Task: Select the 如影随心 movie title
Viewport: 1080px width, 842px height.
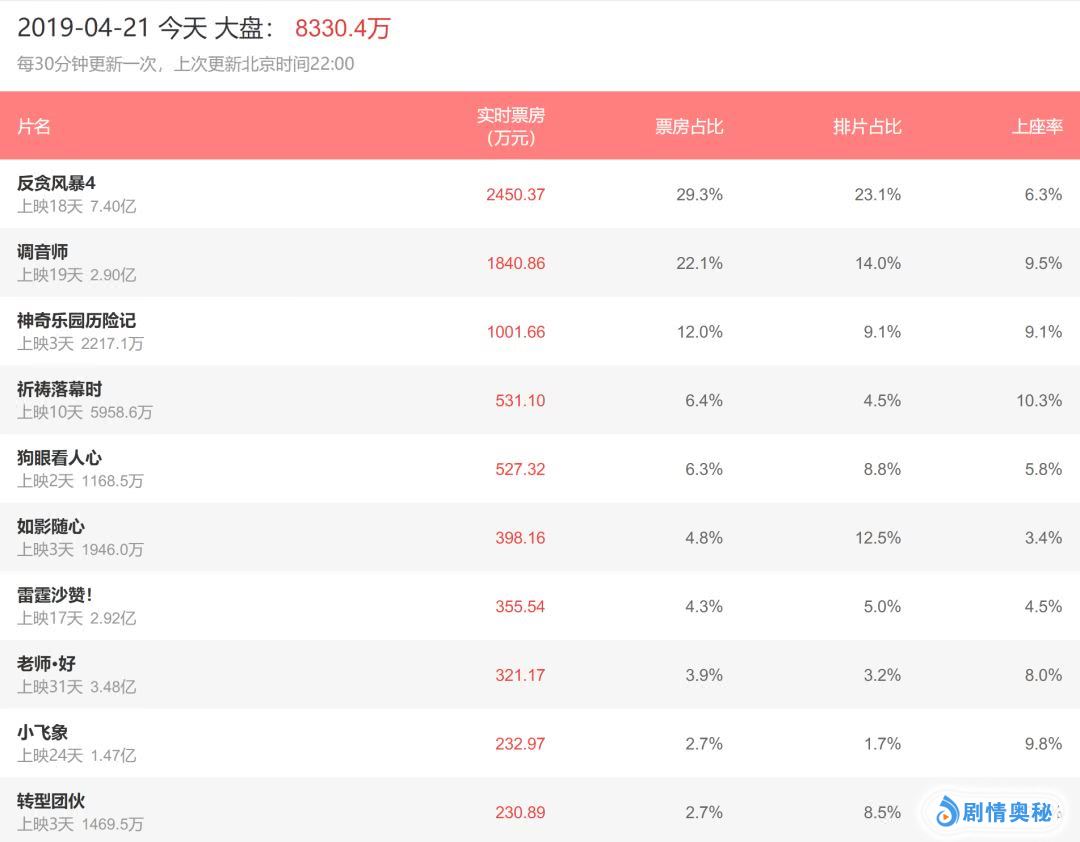Action: (51, 527)
